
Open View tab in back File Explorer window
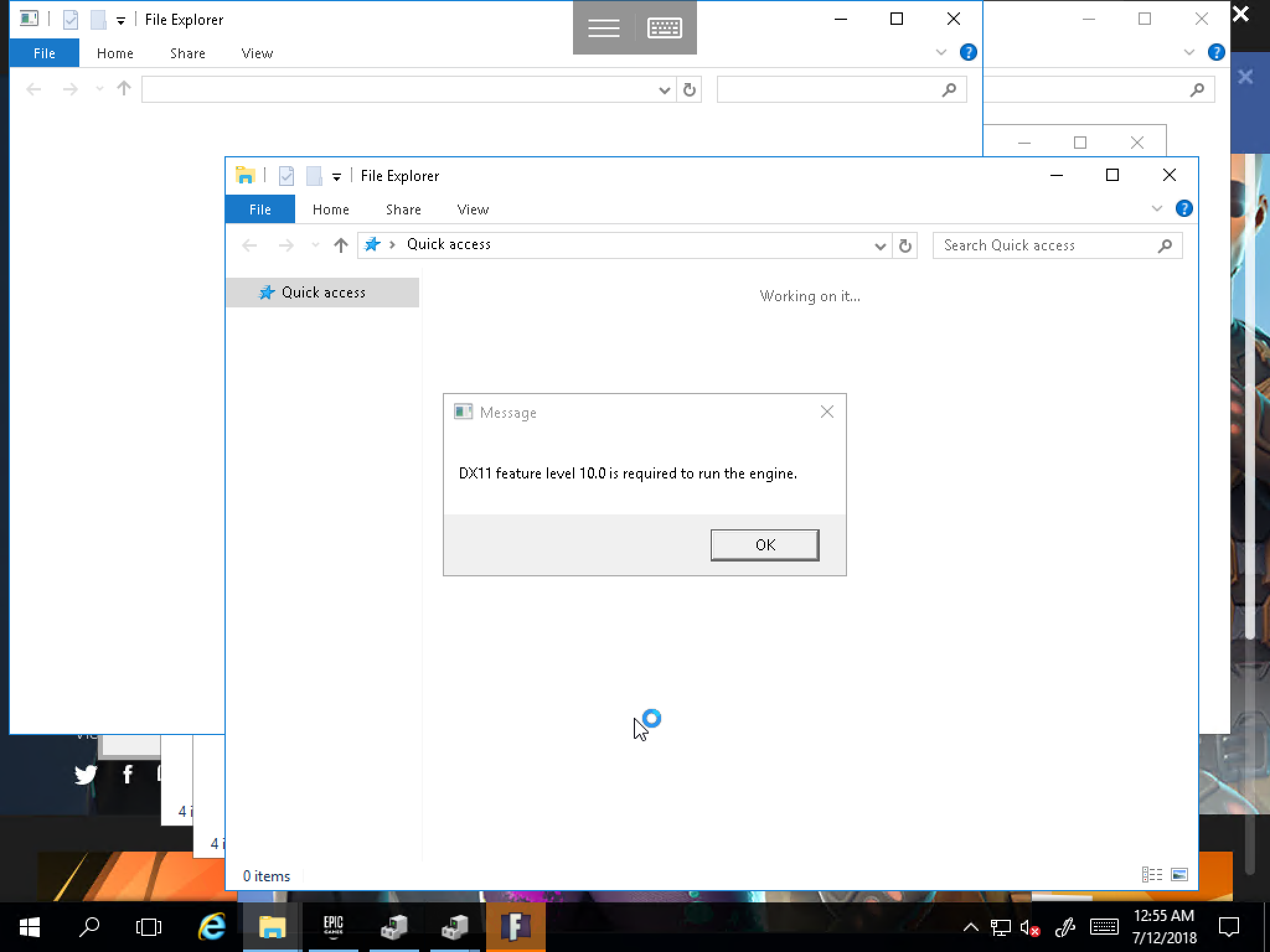[257, 53]
